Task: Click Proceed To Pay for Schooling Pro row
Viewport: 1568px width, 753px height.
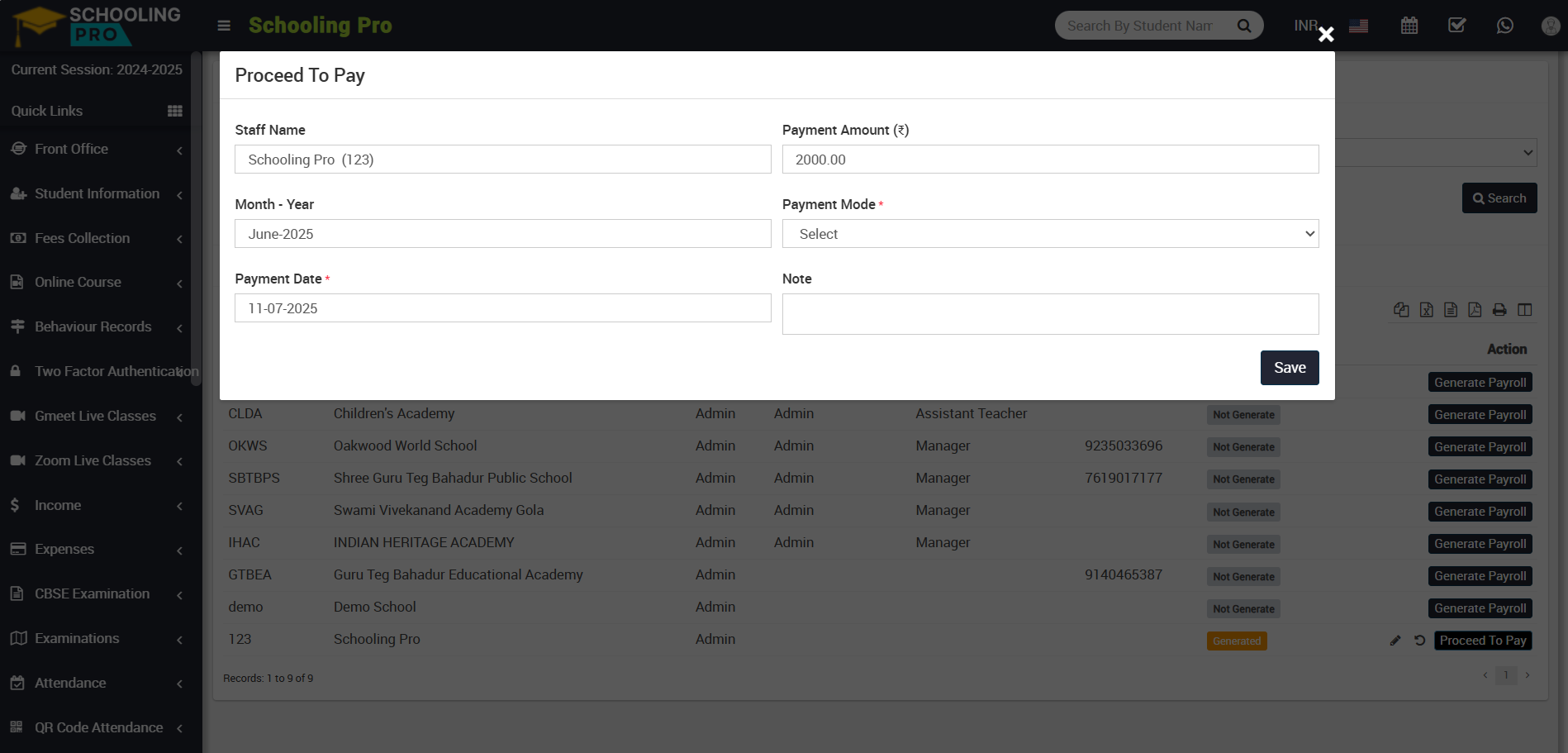Action: point(1483,641)
